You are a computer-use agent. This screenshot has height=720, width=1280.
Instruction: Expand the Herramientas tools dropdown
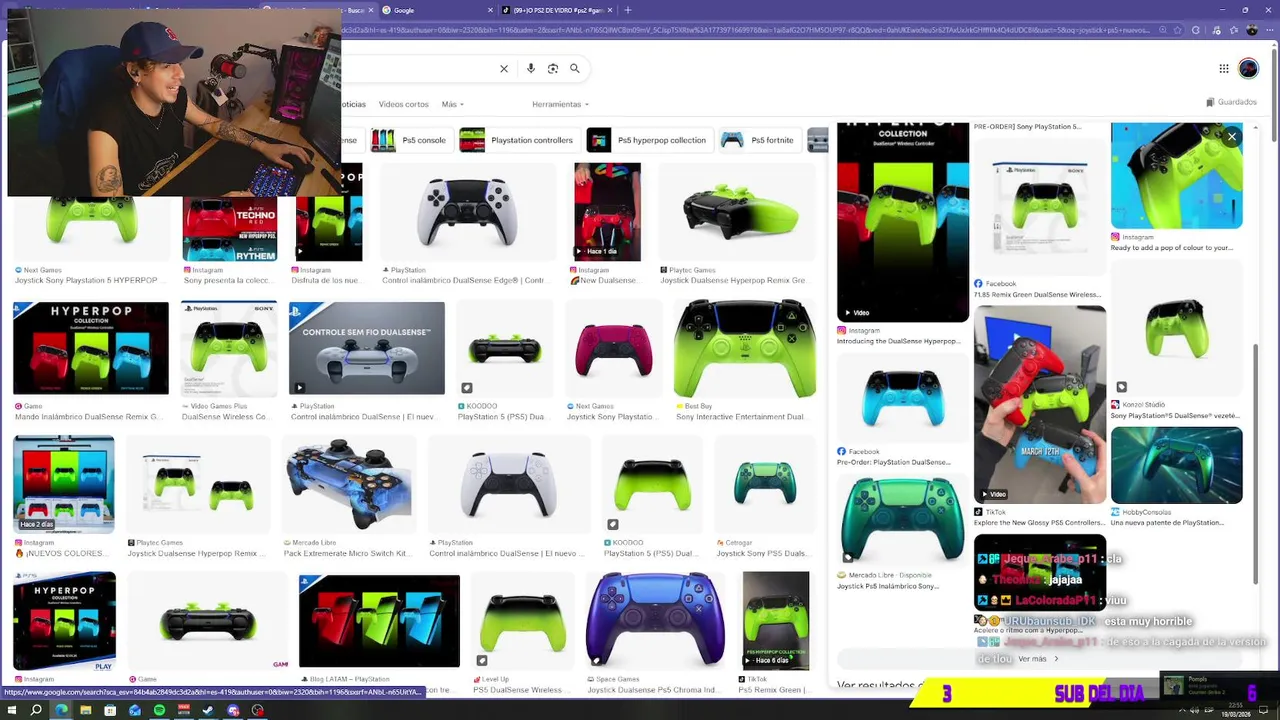coord(560,104)
